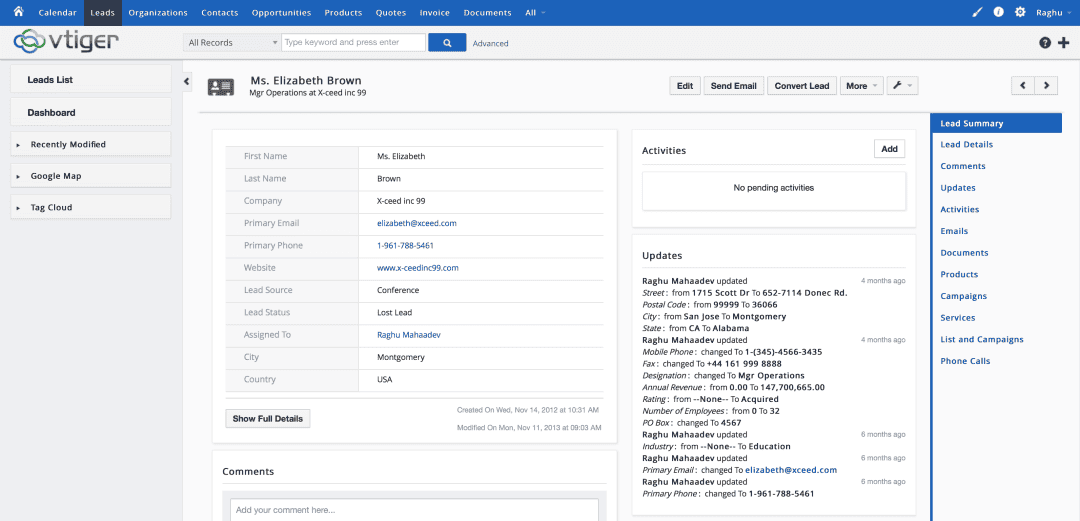Go to the previous lead record arrow
The width and height of the screenshot is (1080, 521).
[x=1022, y=86]
